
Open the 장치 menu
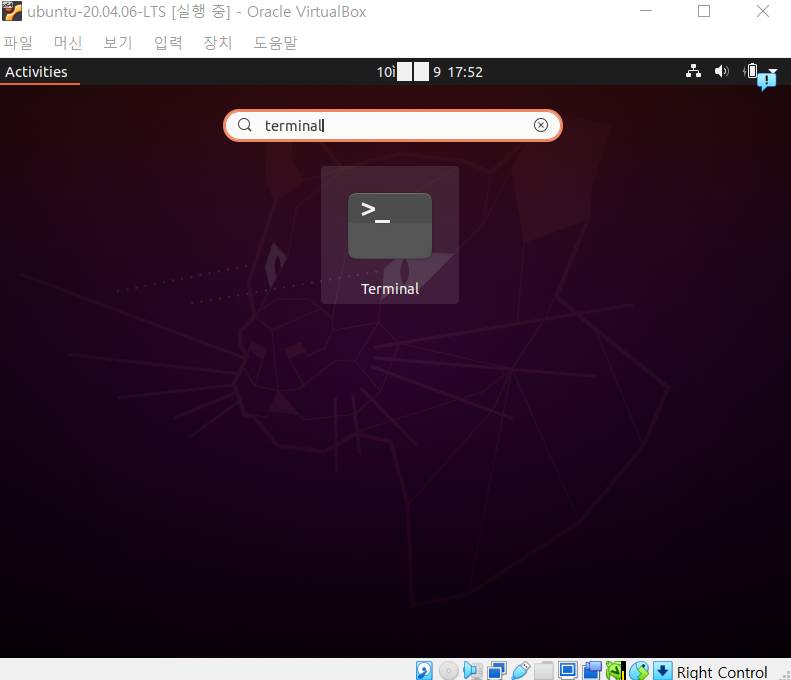[217, 42]
